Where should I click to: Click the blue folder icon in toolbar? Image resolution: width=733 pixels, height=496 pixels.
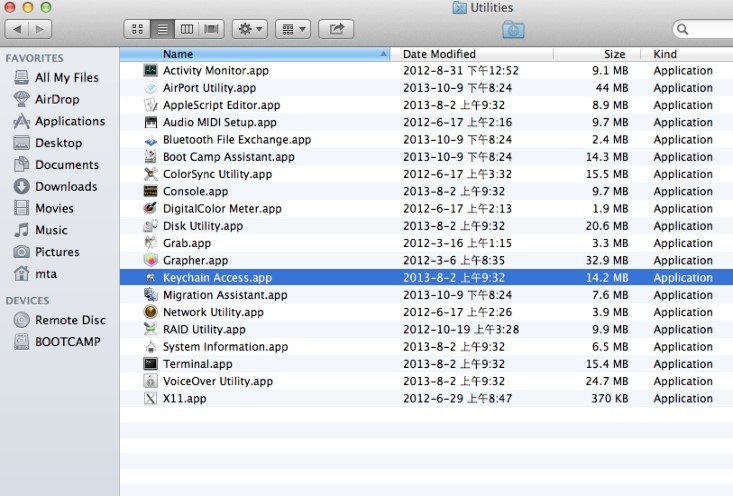coord(513,29)
